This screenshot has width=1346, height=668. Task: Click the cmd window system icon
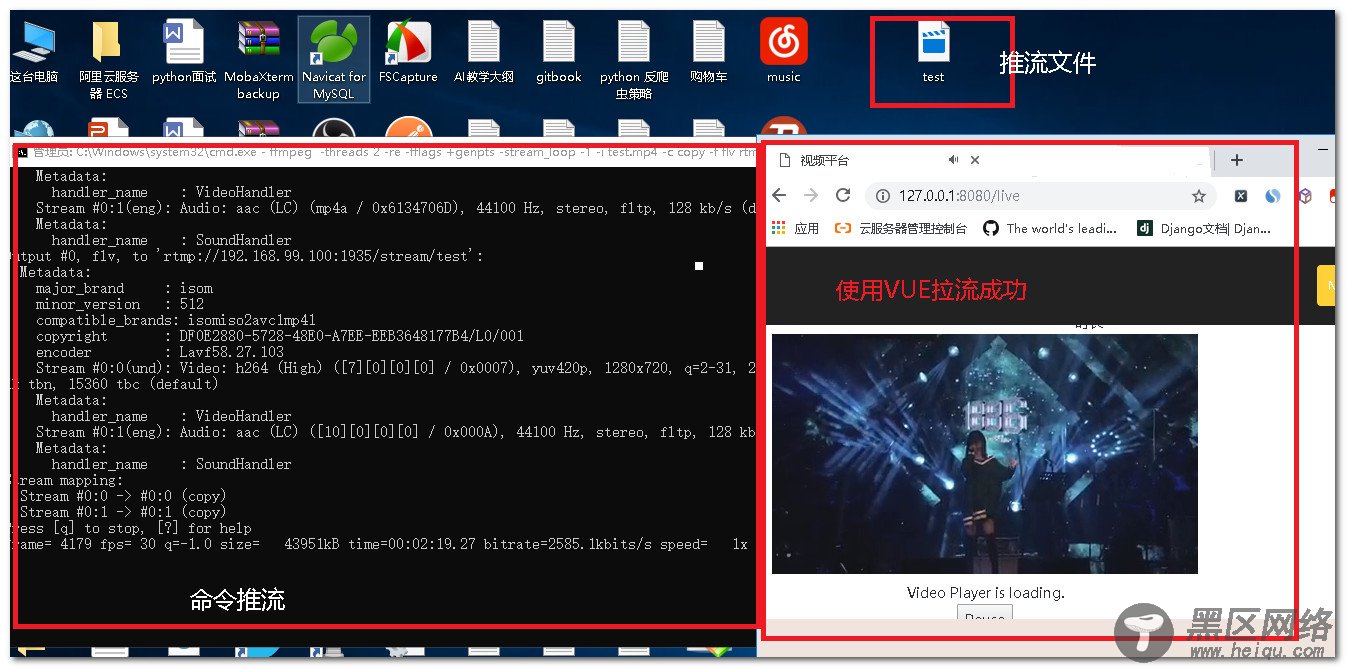click(x=21, y=152)
